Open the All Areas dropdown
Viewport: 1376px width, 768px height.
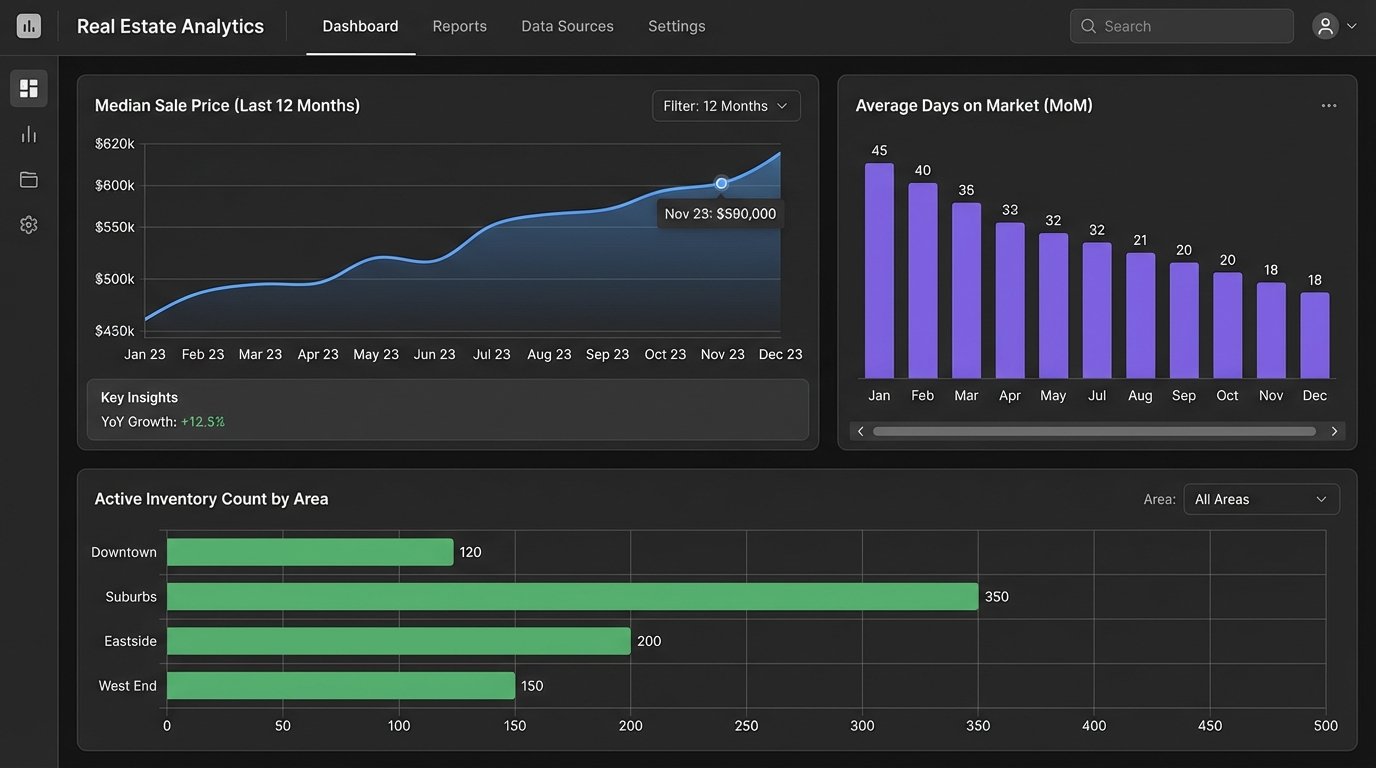(1261, 498)
